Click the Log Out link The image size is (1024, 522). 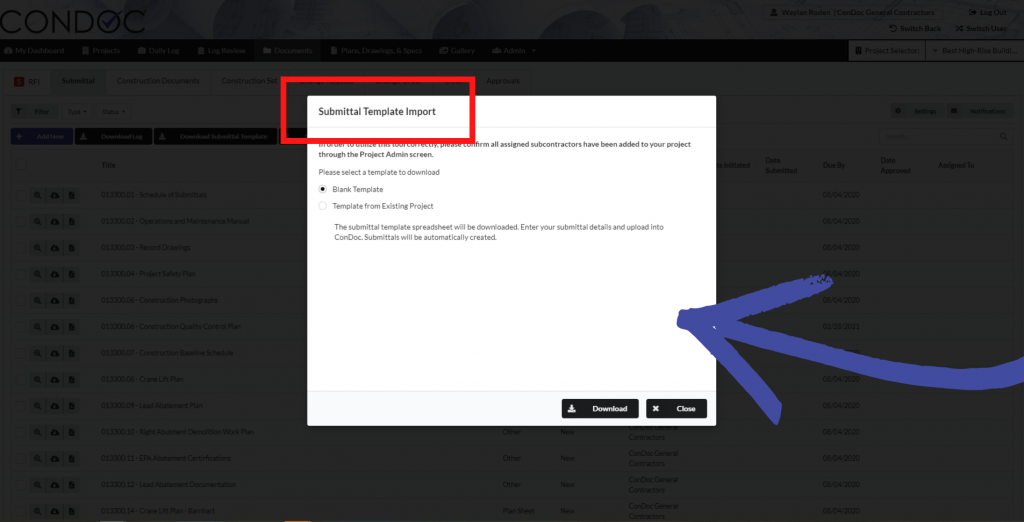click(988, 12)
